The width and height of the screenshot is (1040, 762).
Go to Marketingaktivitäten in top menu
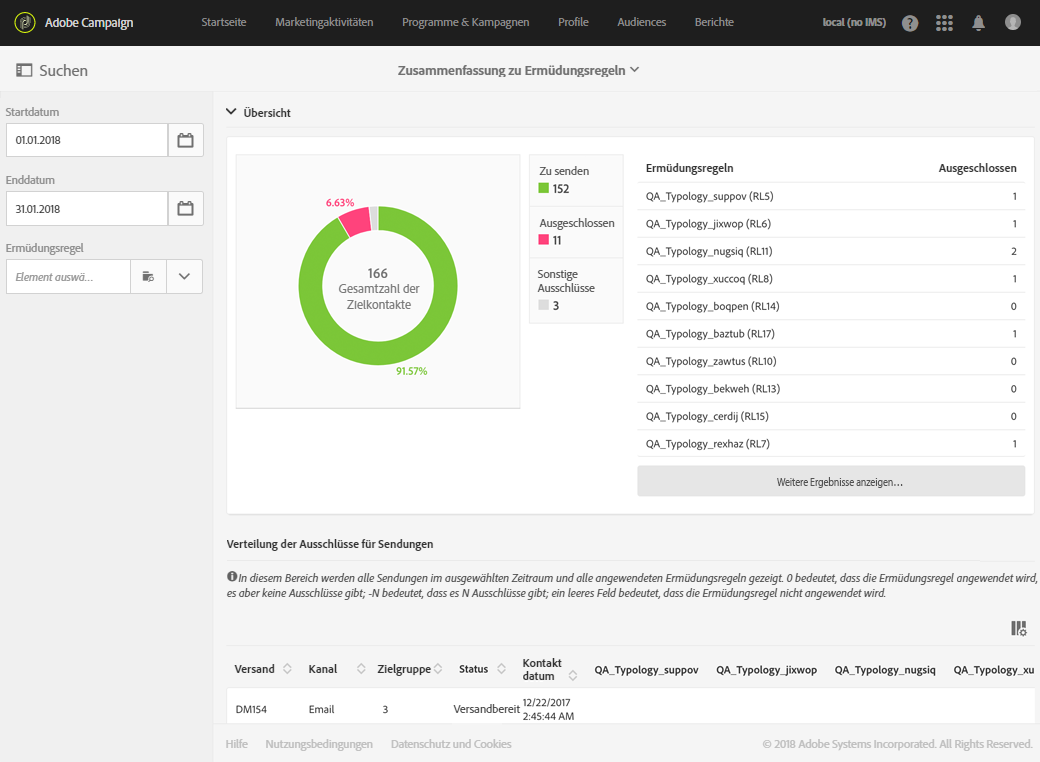coord(324,23)
